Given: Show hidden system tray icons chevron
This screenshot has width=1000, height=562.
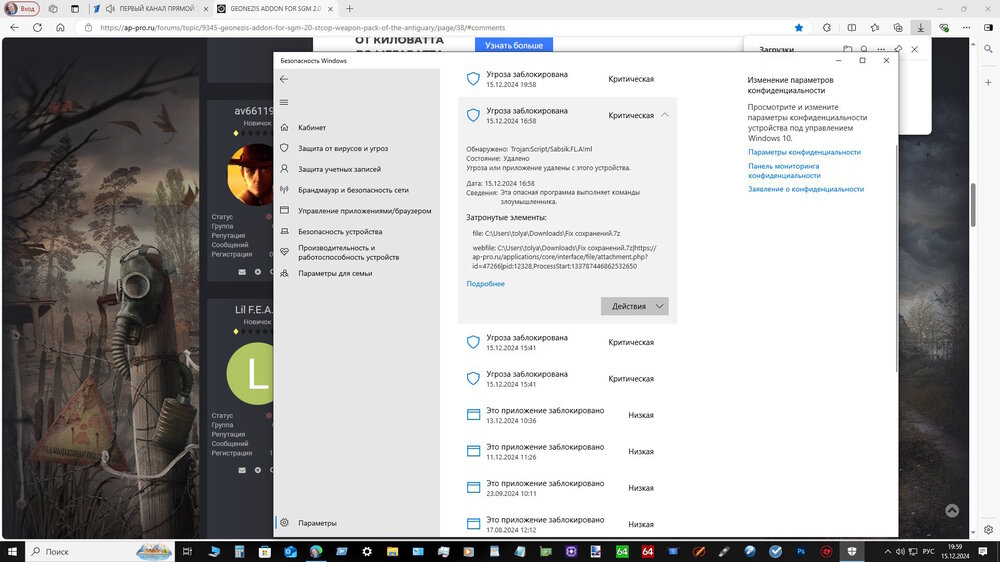Looking at the screenshot, I should pos(887,552).
